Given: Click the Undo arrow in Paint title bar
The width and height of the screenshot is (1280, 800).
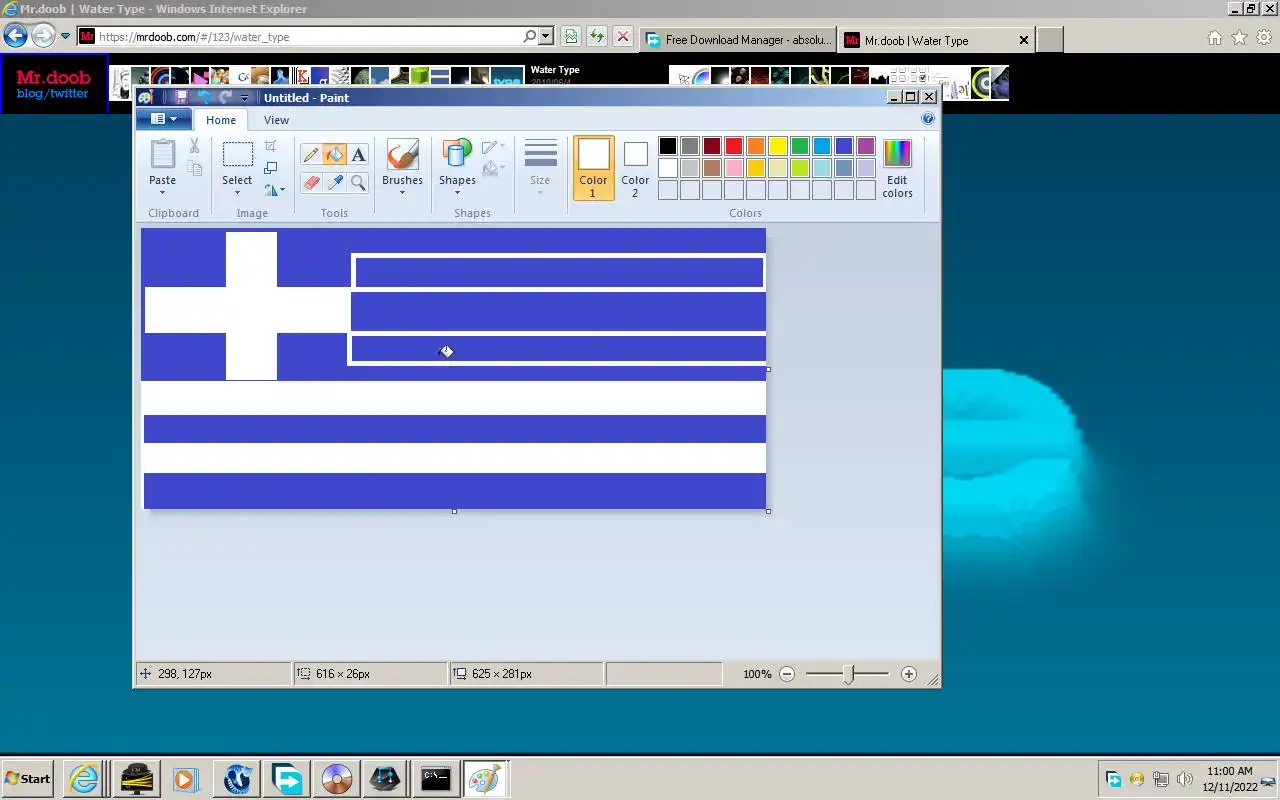Looking at the screenshot, I should click(203, 97).
